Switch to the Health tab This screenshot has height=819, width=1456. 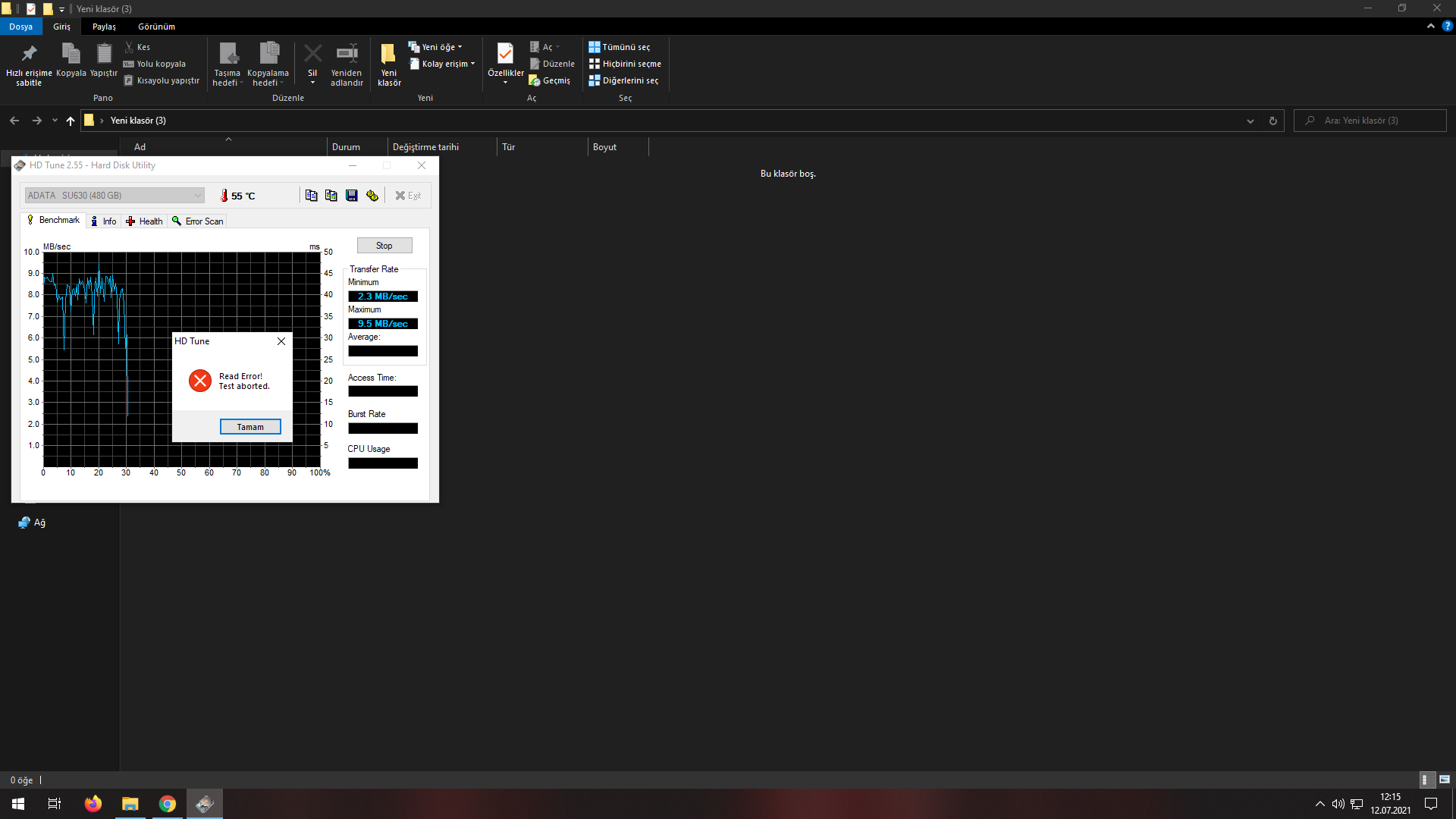tap(144, 221)
